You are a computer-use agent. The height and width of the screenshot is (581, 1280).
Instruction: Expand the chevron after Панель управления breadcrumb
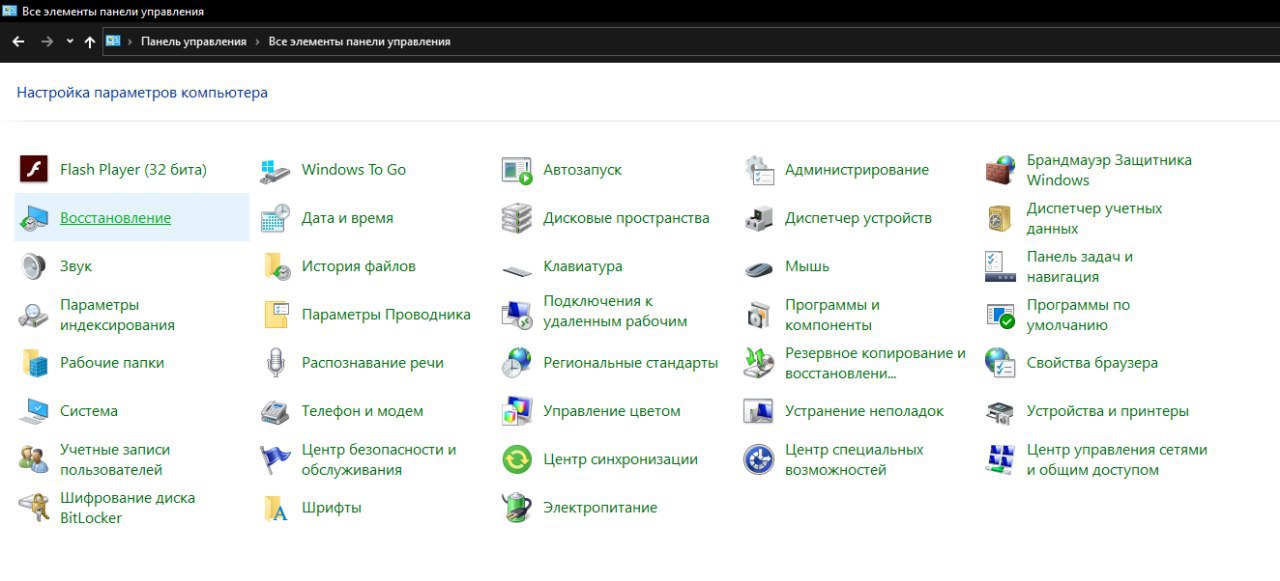point(257,42)
